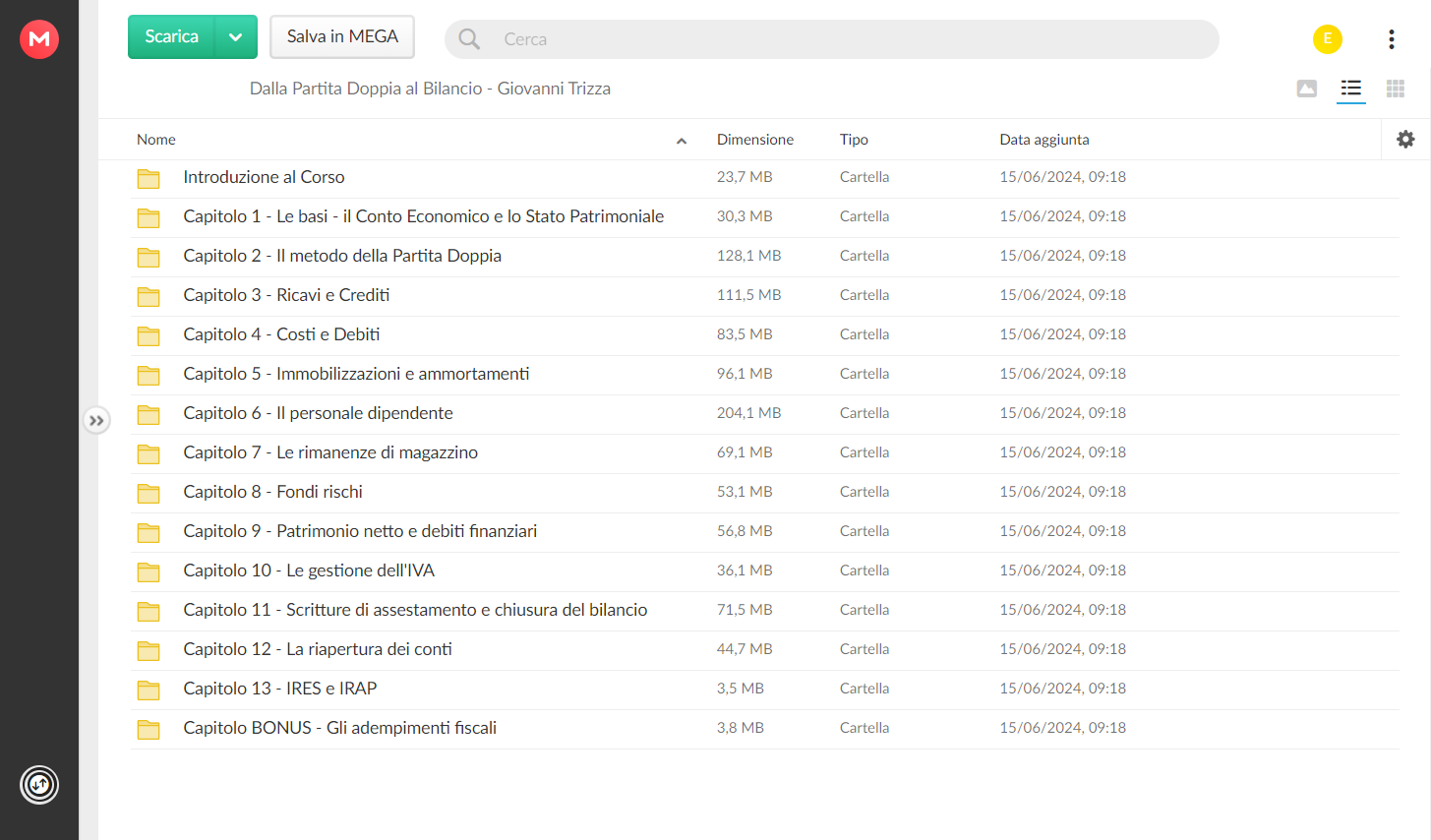Click the MEGA logo icon

[39, 39]
